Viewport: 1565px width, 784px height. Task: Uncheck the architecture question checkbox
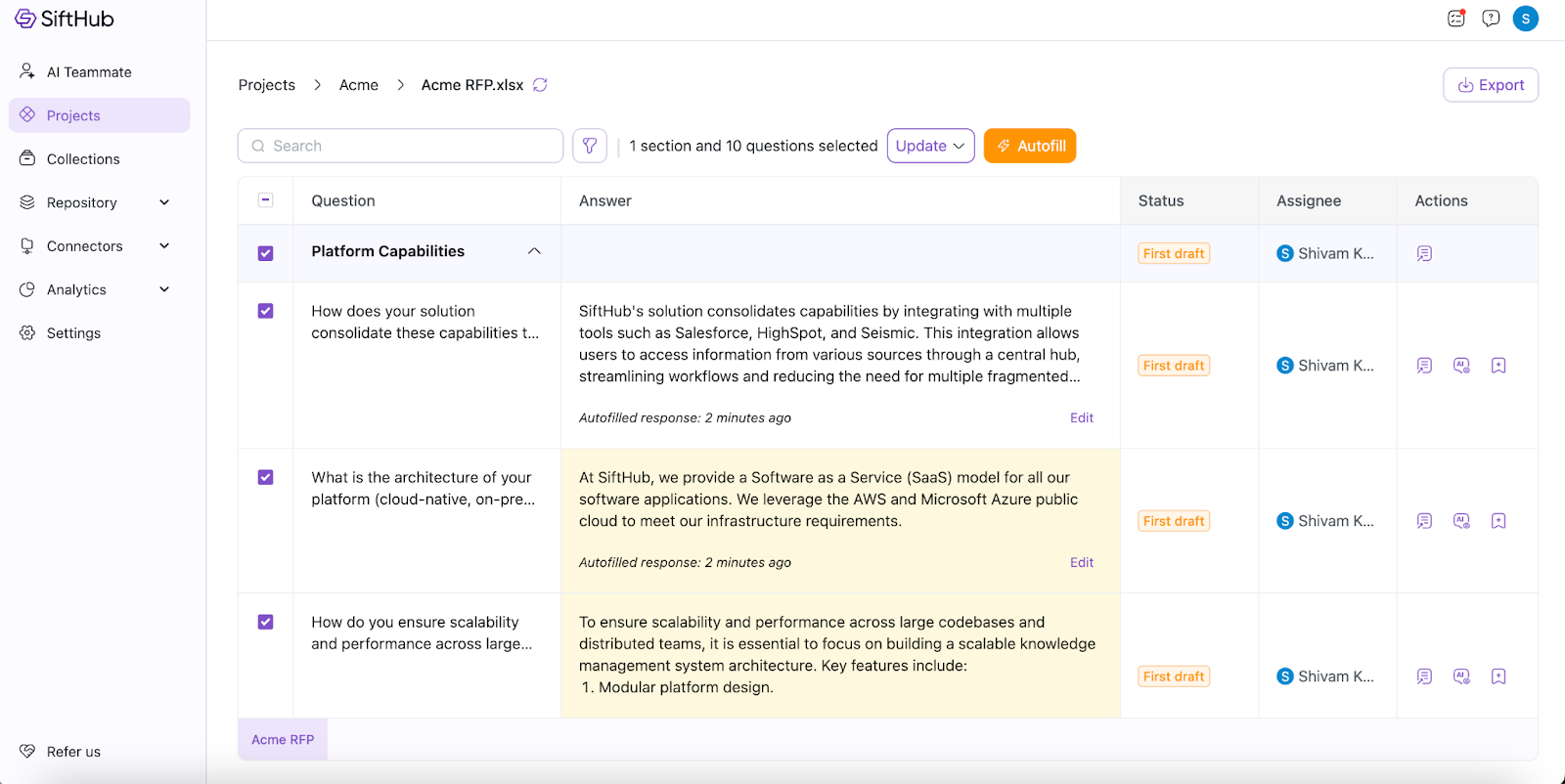(265, 477)
